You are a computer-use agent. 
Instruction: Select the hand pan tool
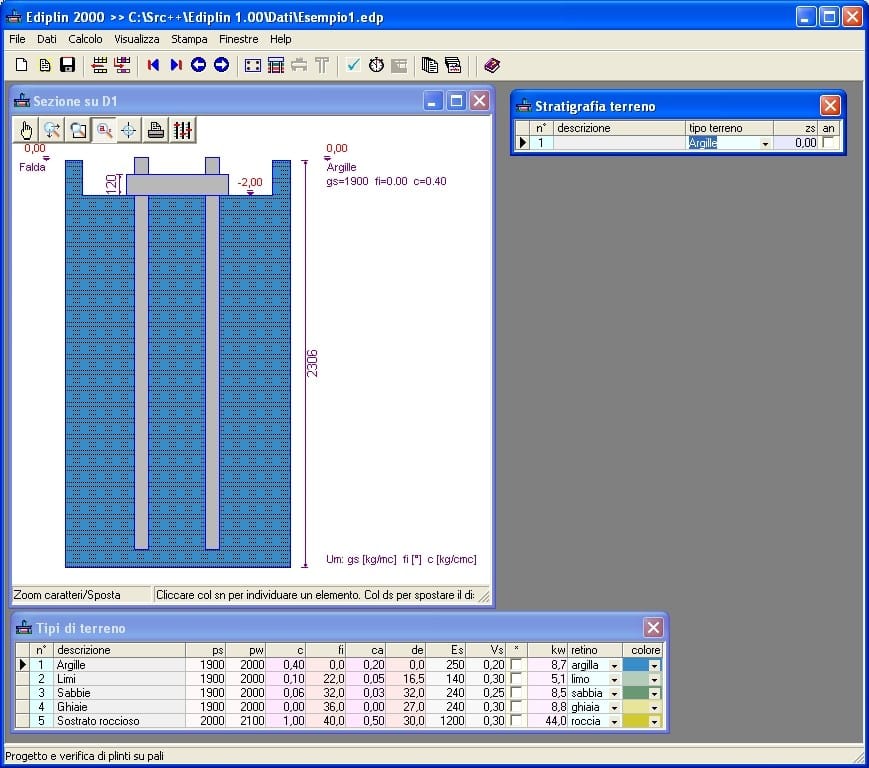click(27, 129)
